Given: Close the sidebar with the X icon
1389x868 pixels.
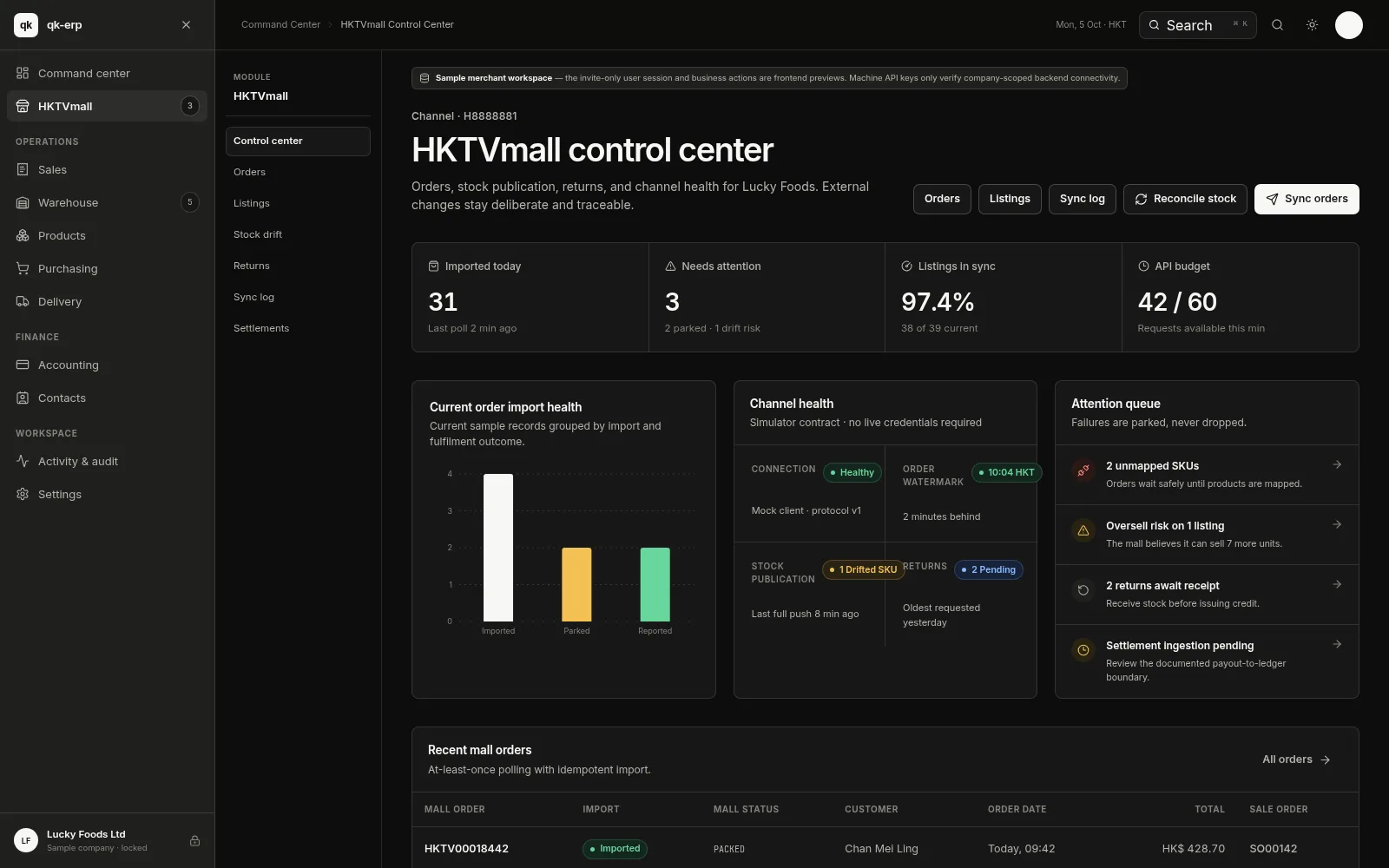Looking at the screenshot, I should pos(186,25).
